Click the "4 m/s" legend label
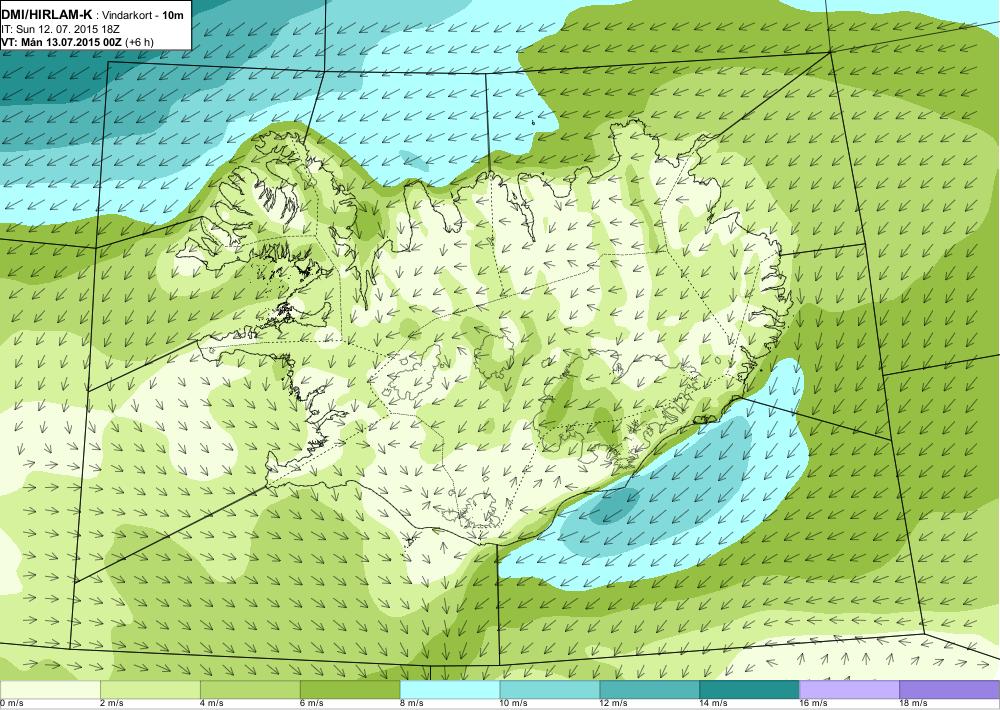1000x710 pixels. click(x=212, y=704)
